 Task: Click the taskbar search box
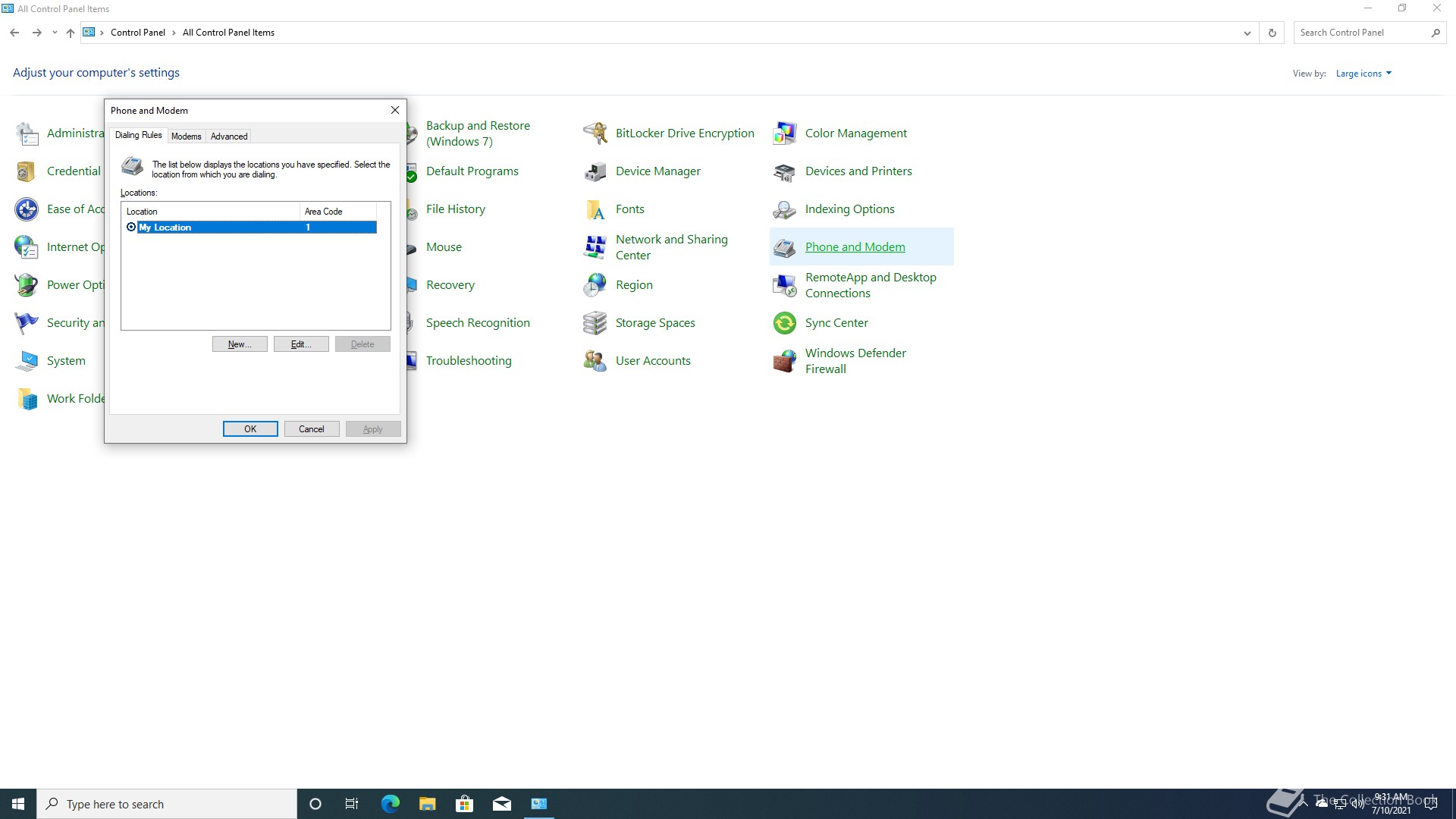pyautogui.click(x=167, y=804)
